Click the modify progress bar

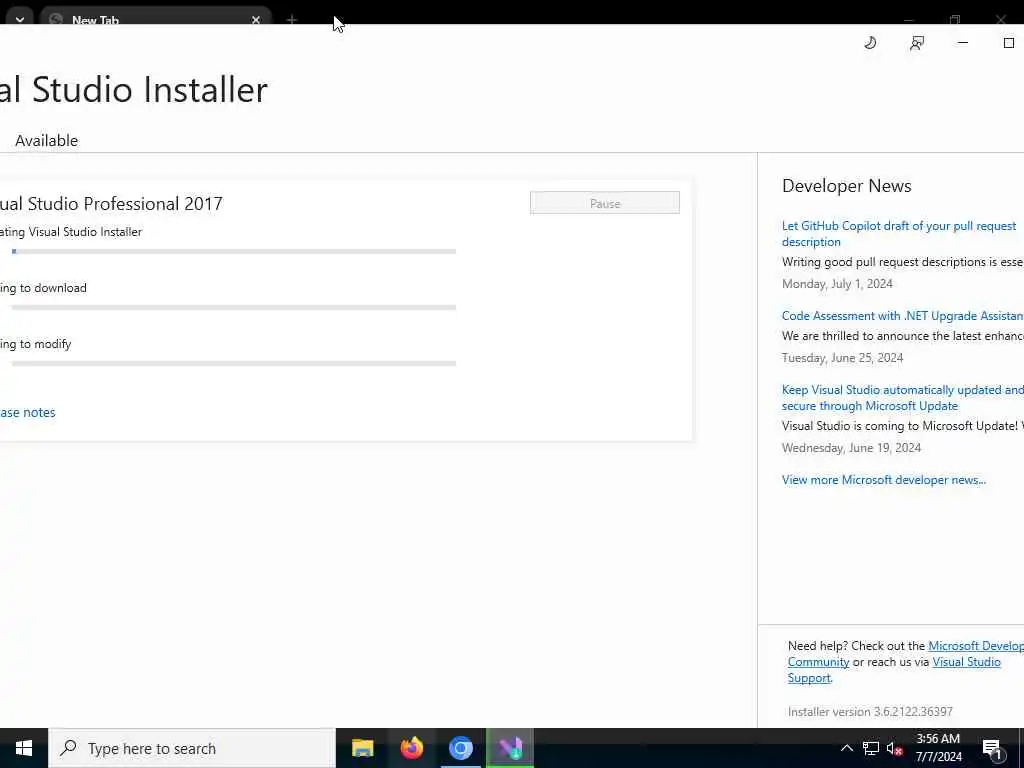234,364
